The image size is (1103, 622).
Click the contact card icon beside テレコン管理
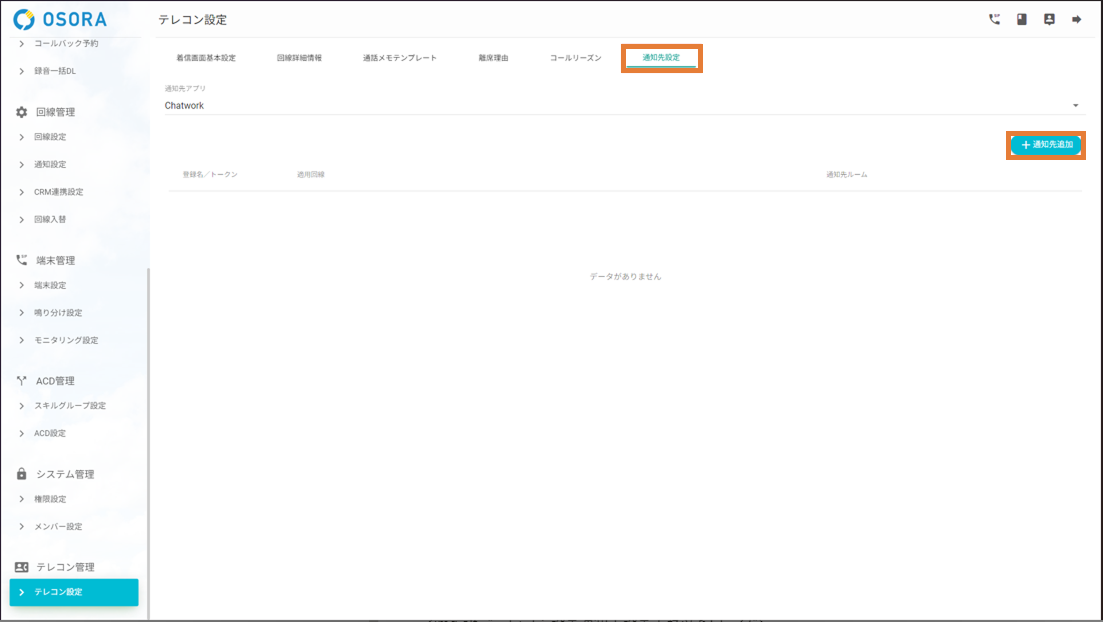(x=22, y=567)
